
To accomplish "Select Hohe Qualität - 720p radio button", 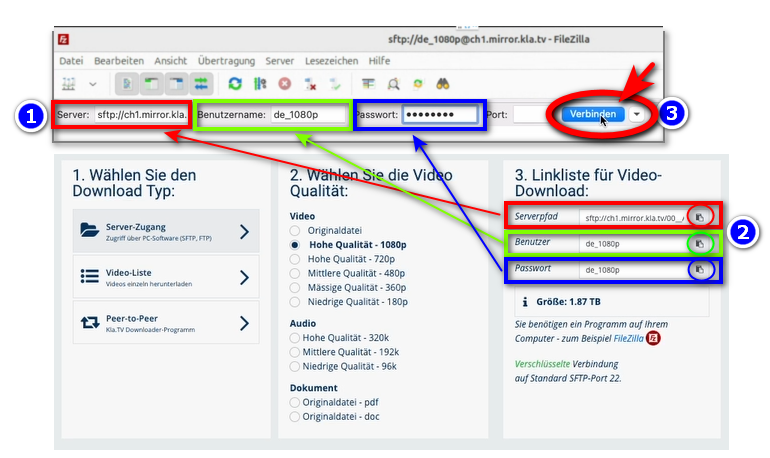I will (x=295, y=259).
